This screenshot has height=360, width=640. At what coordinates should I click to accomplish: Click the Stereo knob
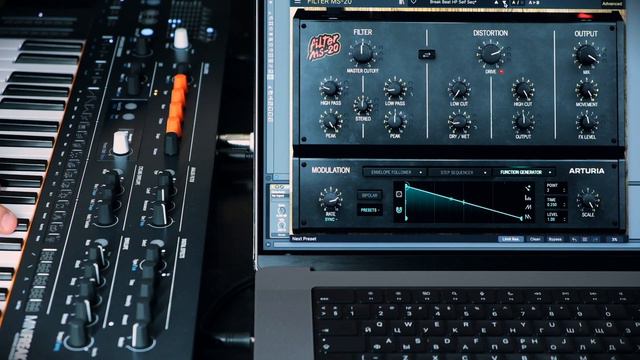point(362,106)
